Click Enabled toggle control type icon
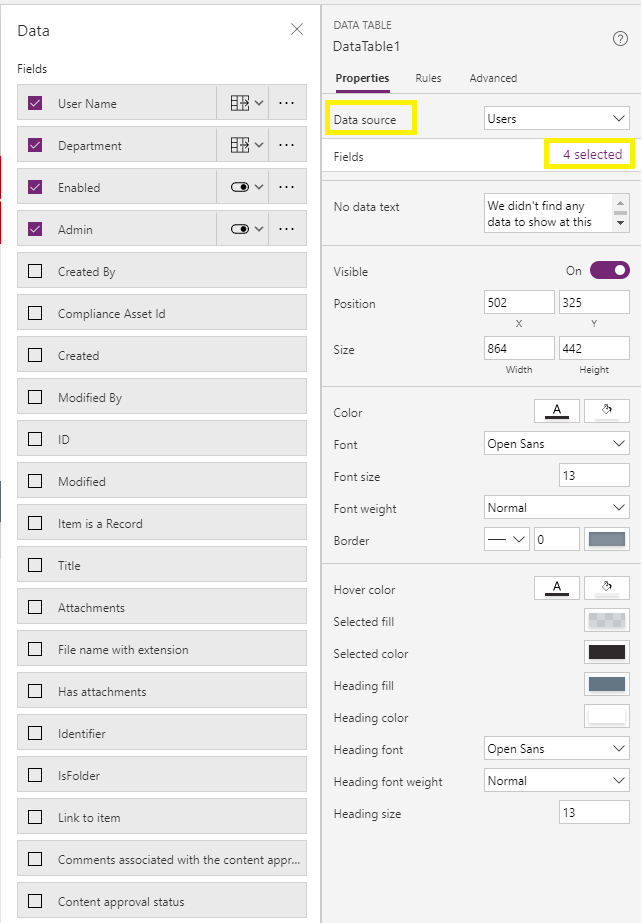 pos(239,187)
